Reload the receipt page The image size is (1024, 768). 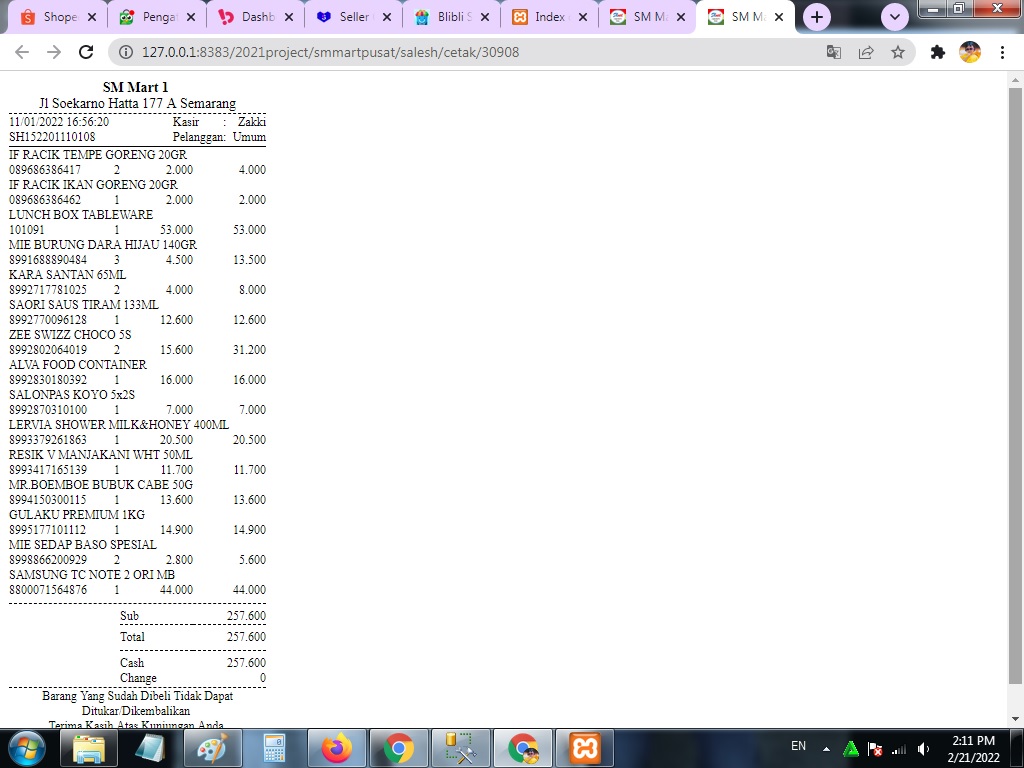pyautogui.click(x=86, y=52)
